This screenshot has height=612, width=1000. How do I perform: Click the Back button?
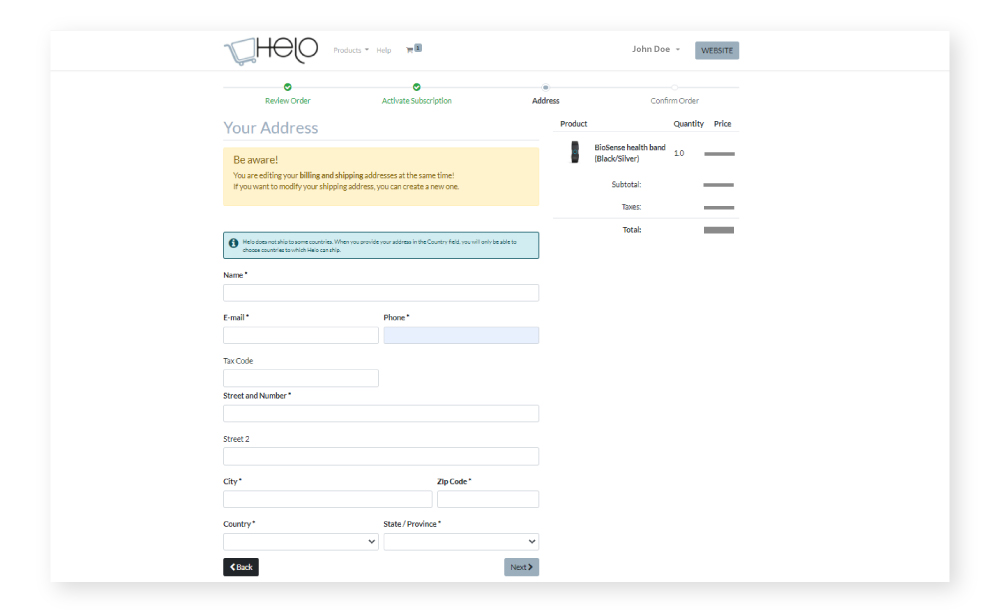point(241,567)
